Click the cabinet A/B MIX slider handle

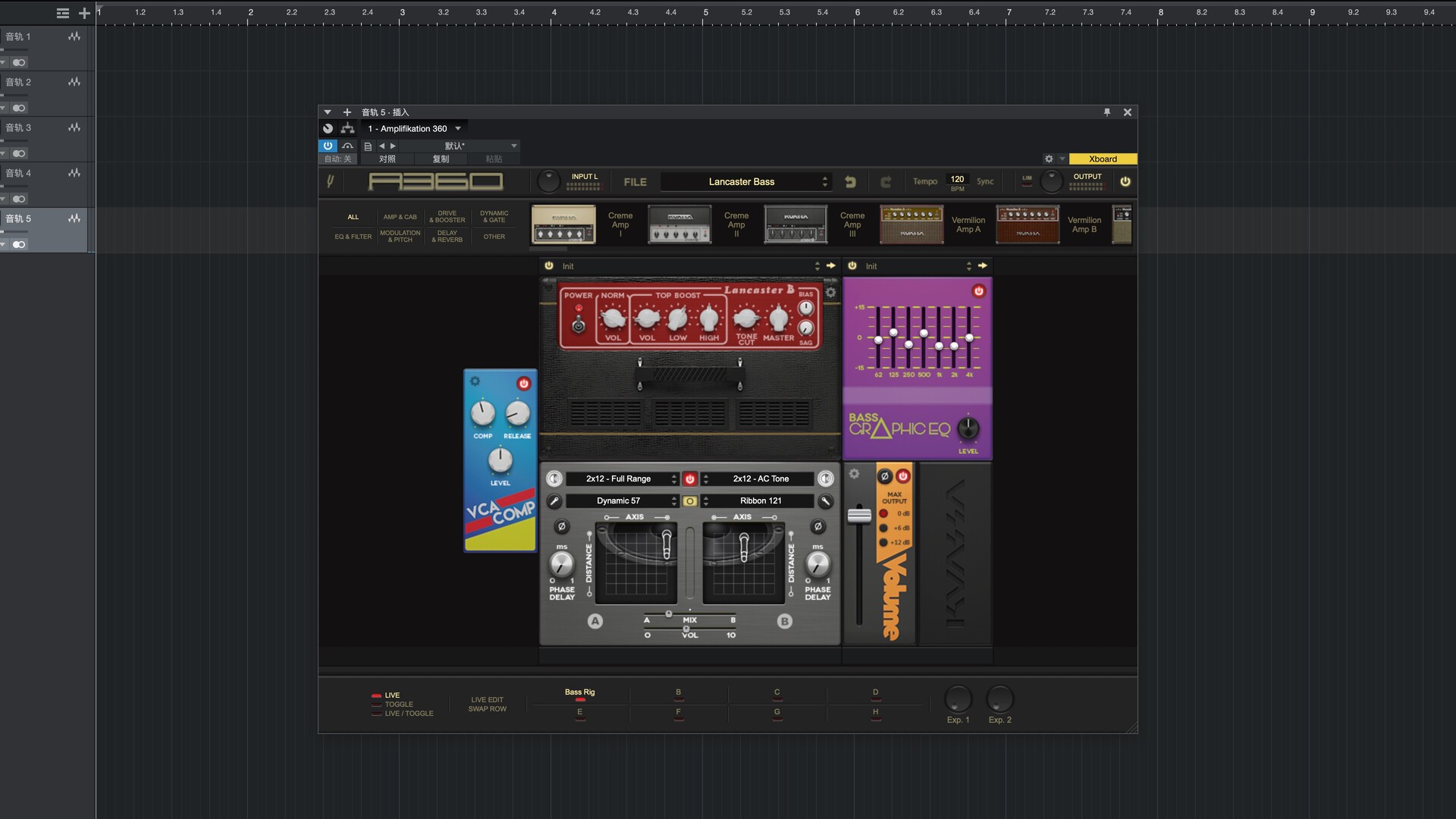[668, 614]
